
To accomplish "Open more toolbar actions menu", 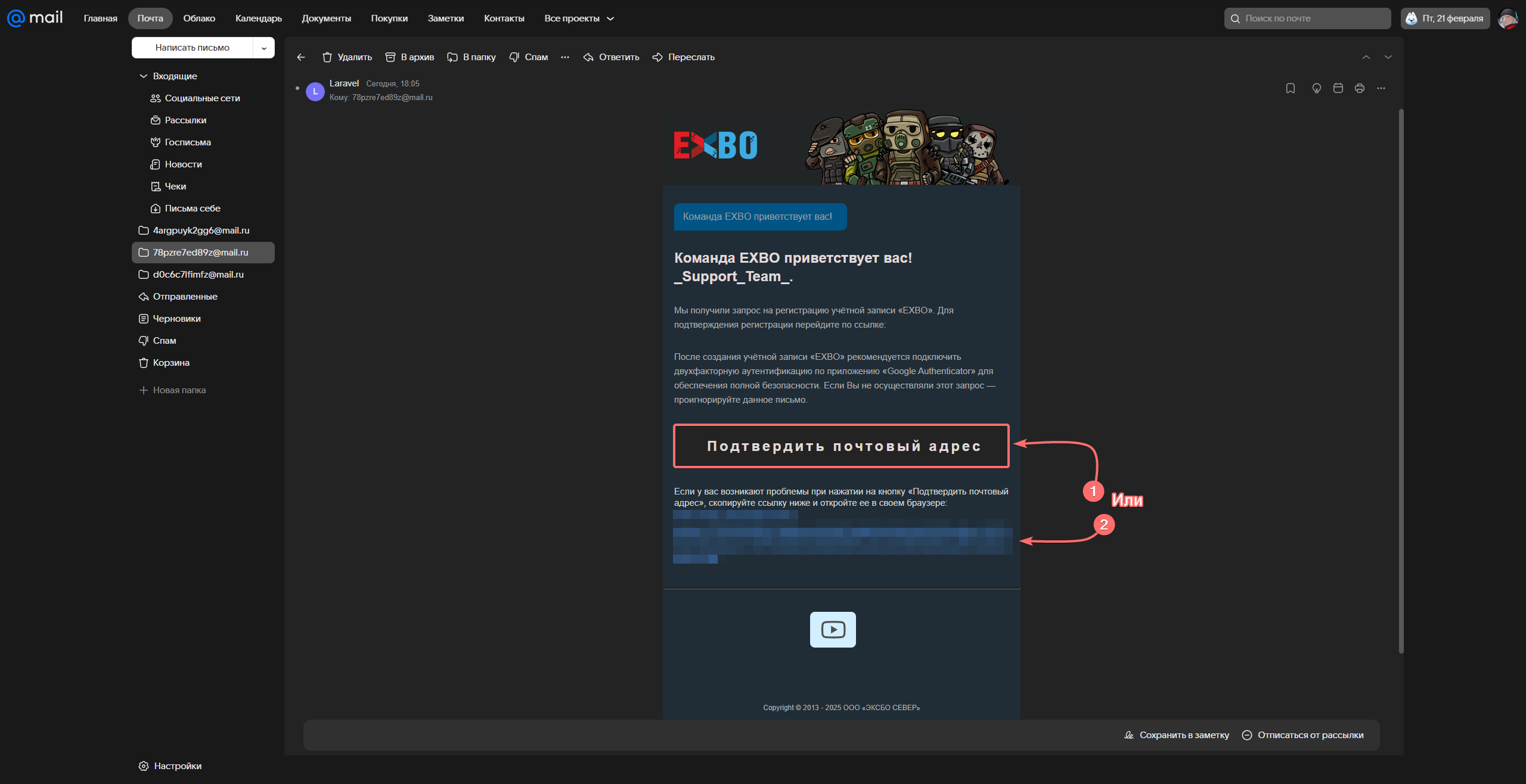I will [565, 57].
